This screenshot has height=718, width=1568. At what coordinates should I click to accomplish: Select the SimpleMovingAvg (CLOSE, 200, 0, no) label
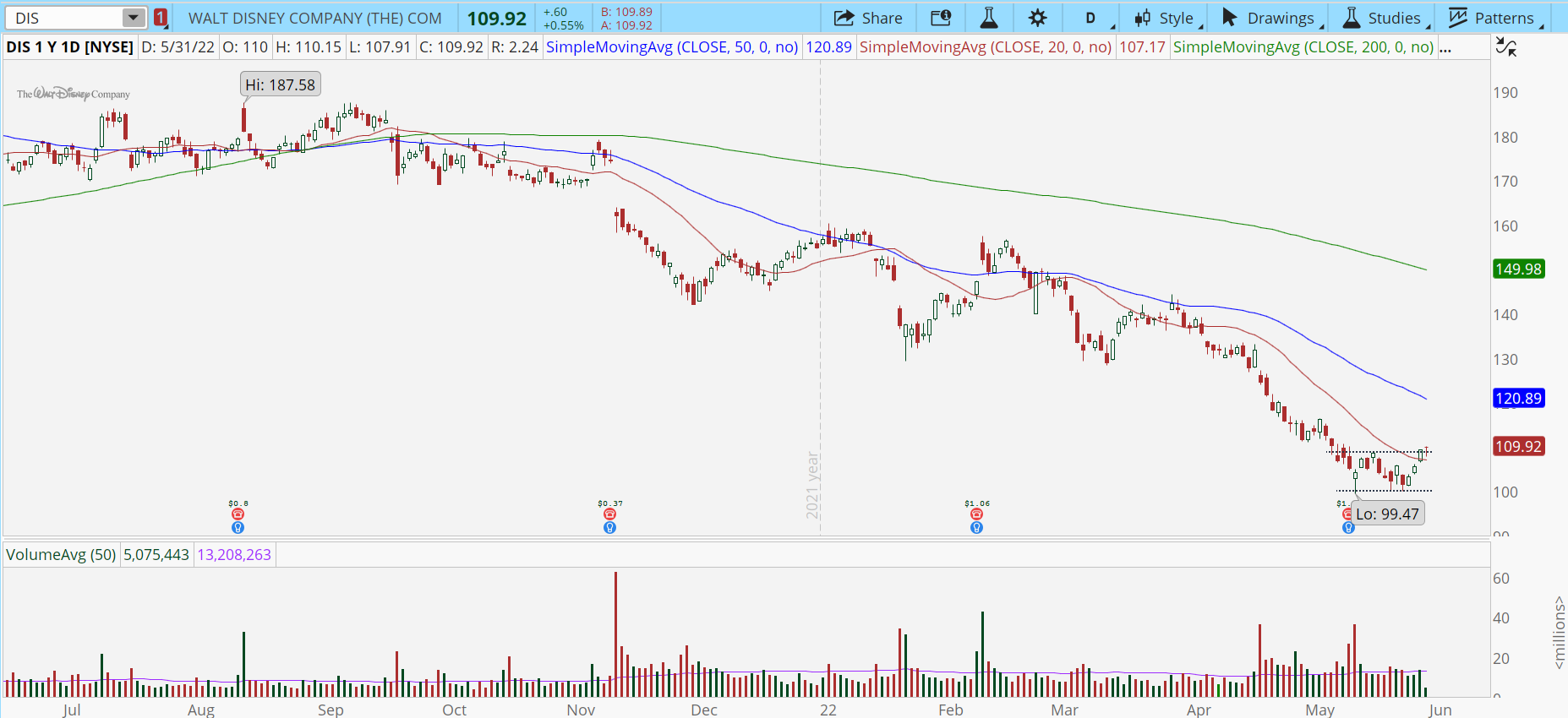click(x=1303, y=47)
